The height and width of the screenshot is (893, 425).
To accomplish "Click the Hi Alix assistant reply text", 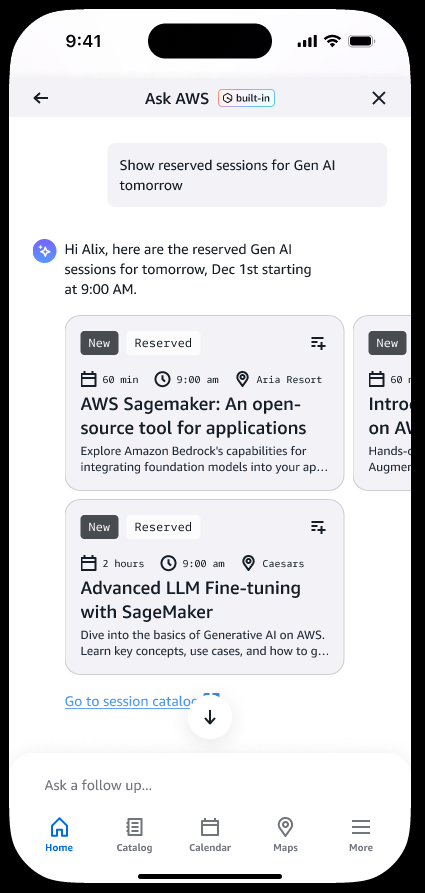I will point(188,269).
